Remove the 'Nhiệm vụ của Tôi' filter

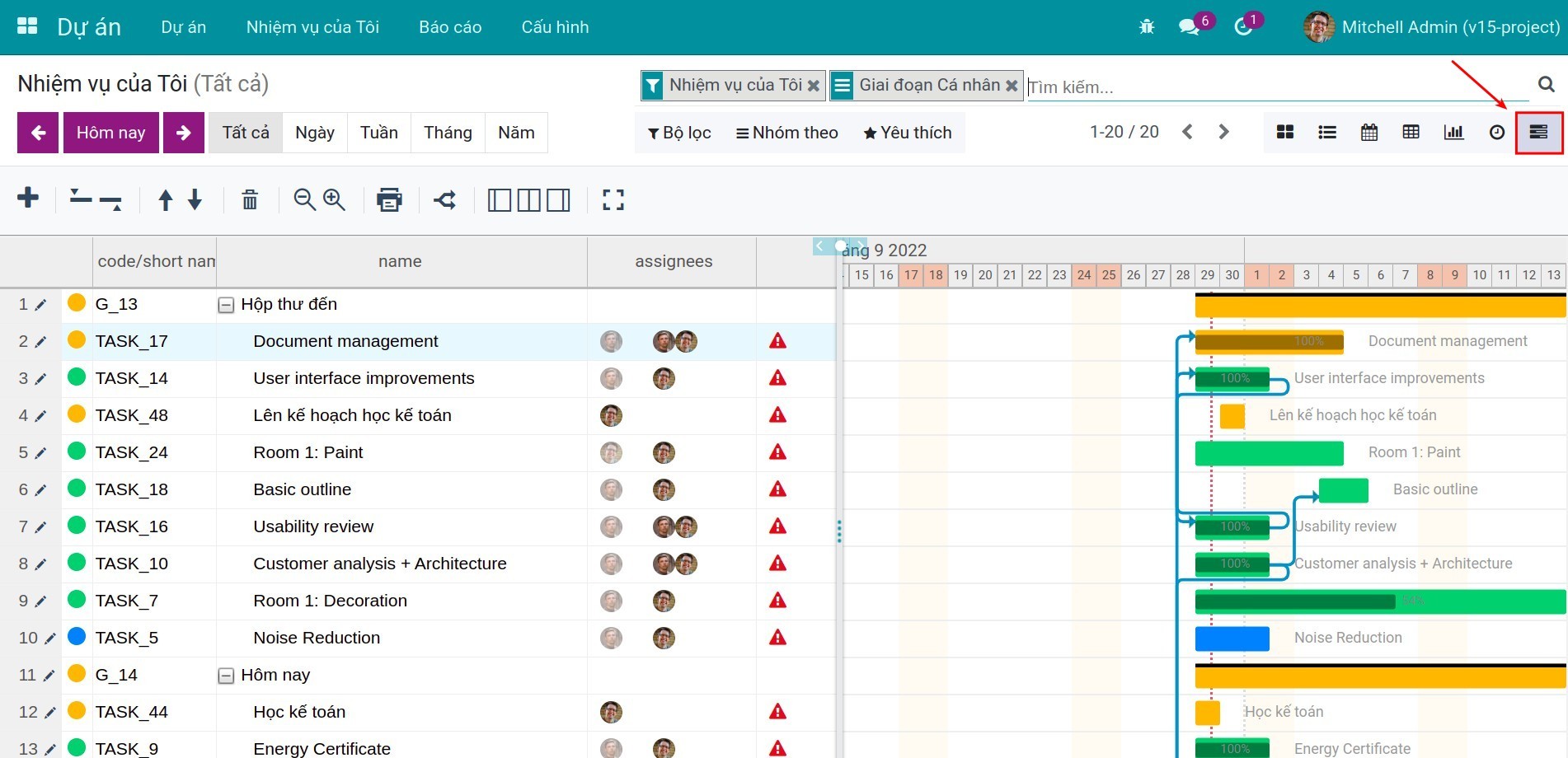tap(814, 86)
